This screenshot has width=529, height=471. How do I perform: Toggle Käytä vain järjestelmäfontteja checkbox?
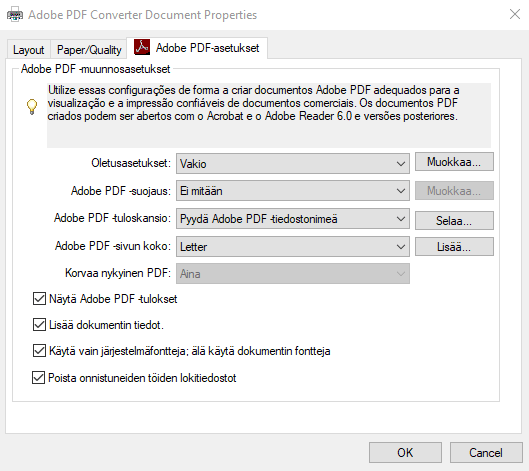click(39, 351)
